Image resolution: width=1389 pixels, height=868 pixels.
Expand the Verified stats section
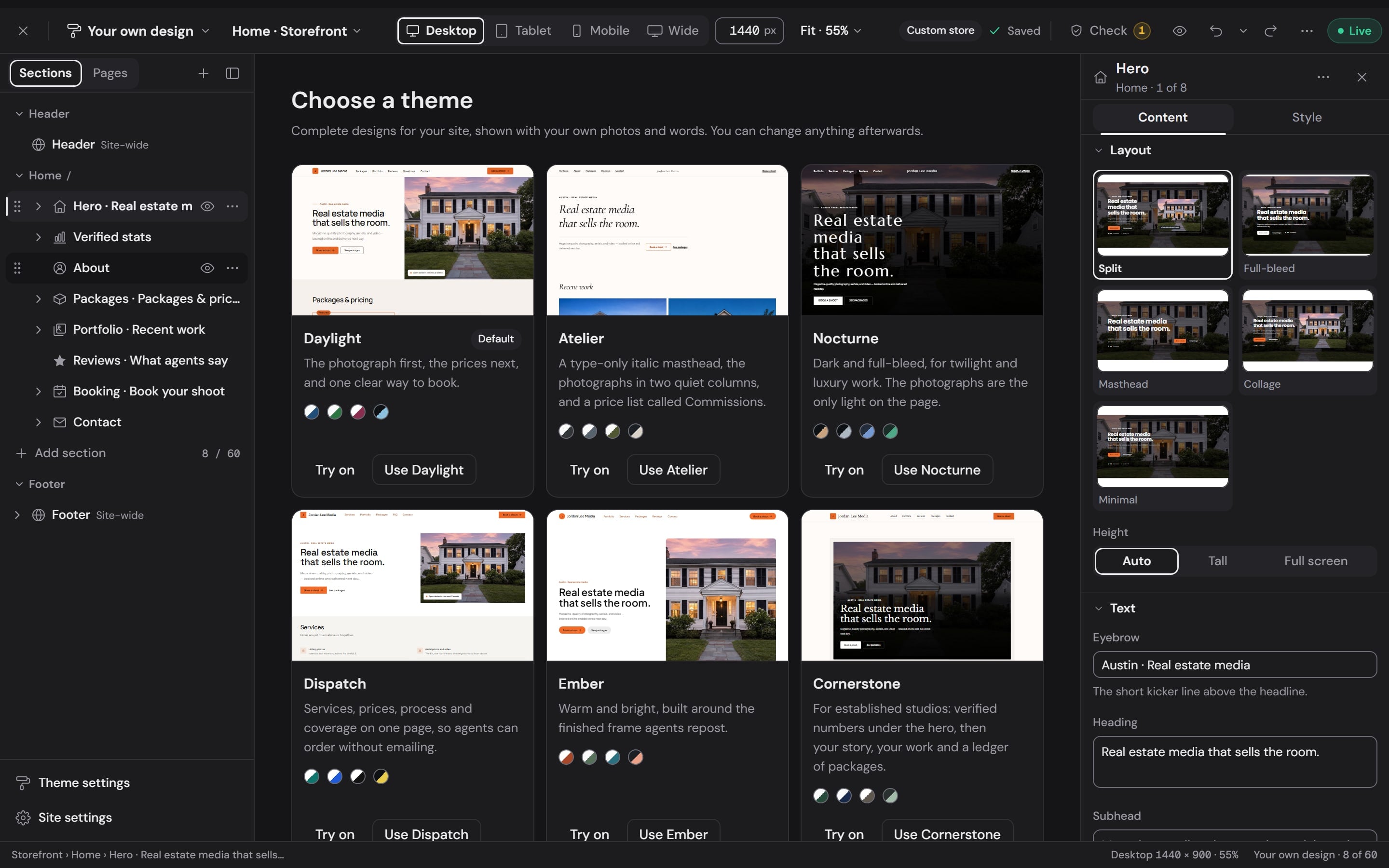[38, 237]
